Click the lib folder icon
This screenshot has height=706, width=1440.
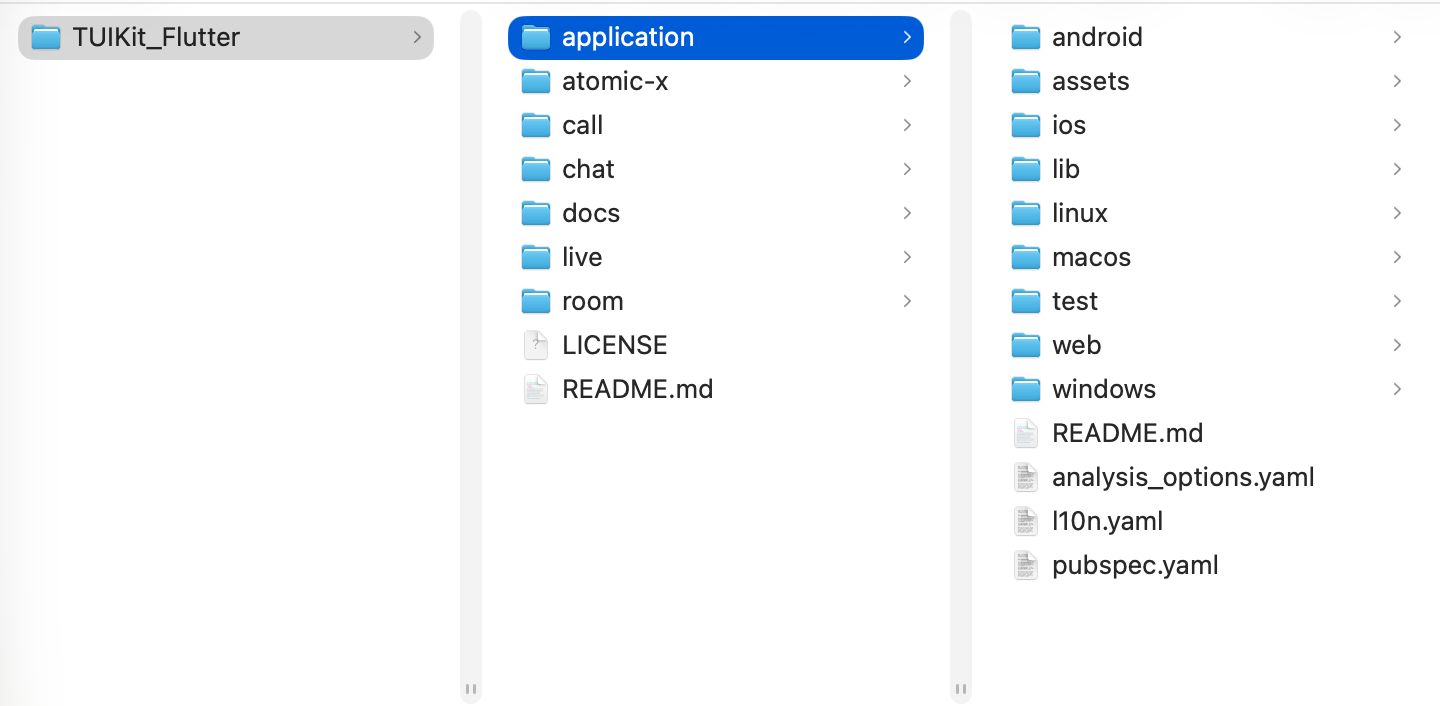[x=1026, y=170]
